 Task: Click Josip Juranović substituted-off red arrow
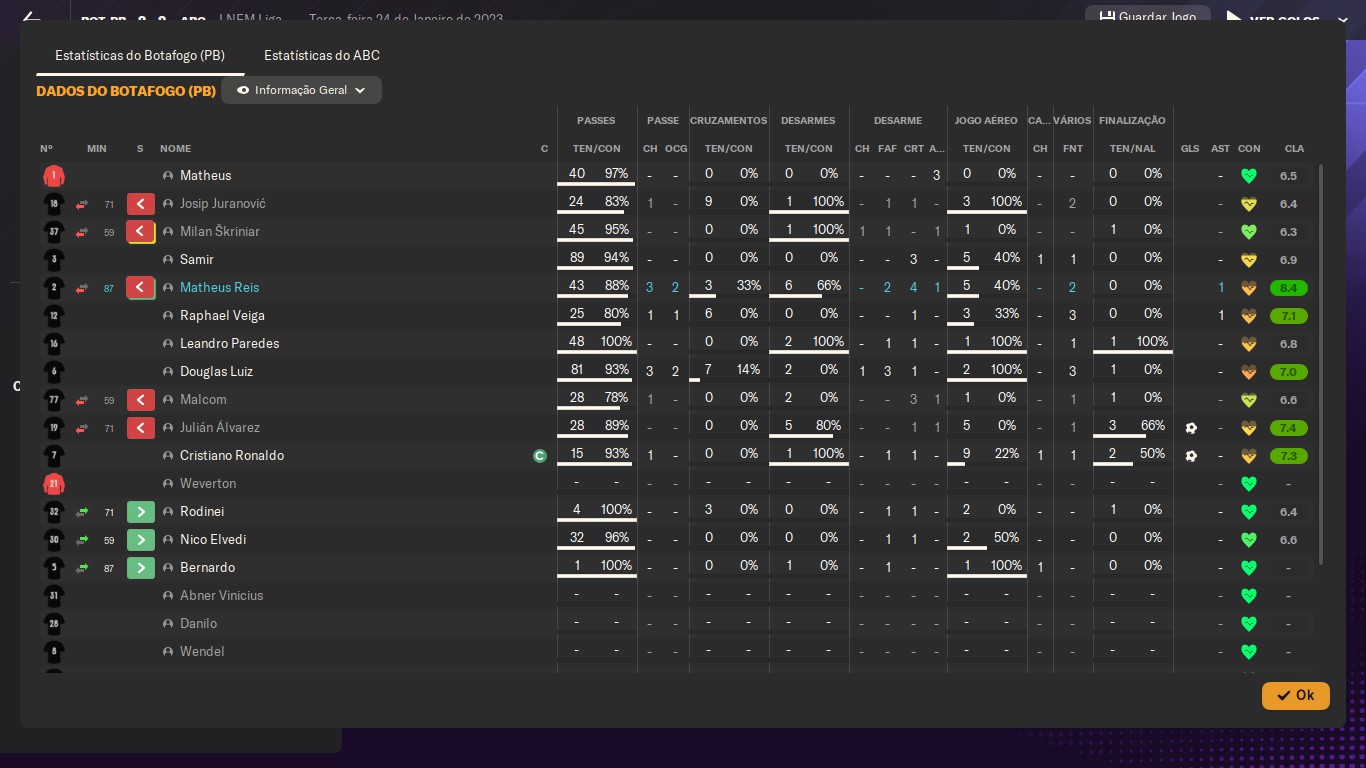(x=141, y=204)
